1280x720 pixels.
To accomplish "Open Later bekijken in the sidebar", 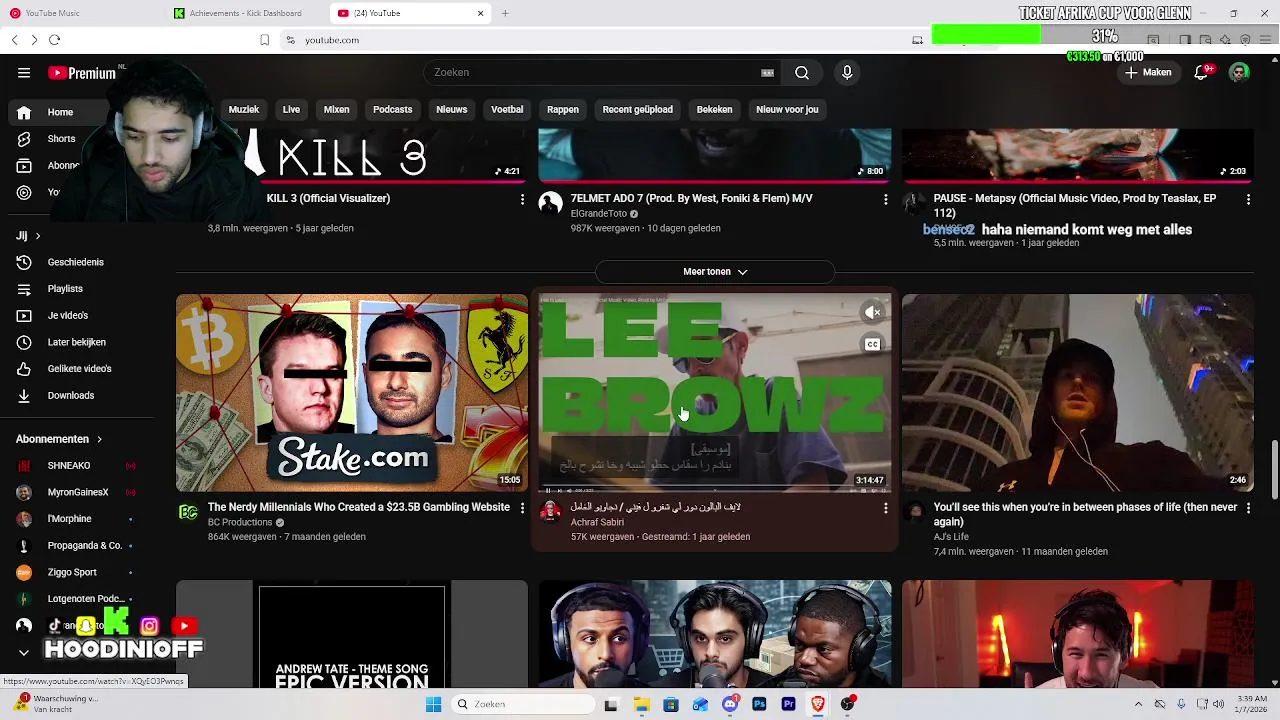I will 77,342.
